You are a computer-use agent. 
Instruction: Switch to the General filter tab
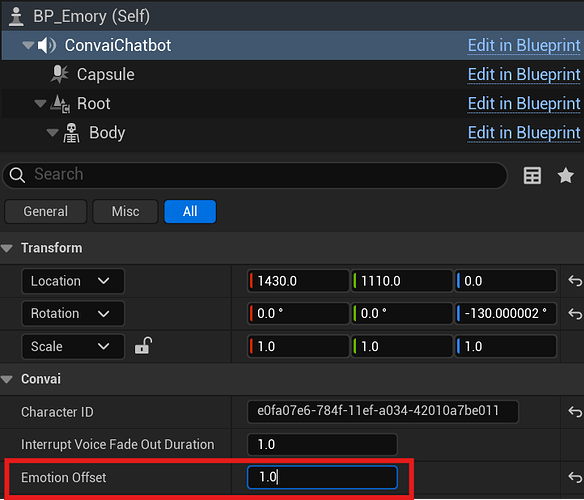click(x=45, y=212)
